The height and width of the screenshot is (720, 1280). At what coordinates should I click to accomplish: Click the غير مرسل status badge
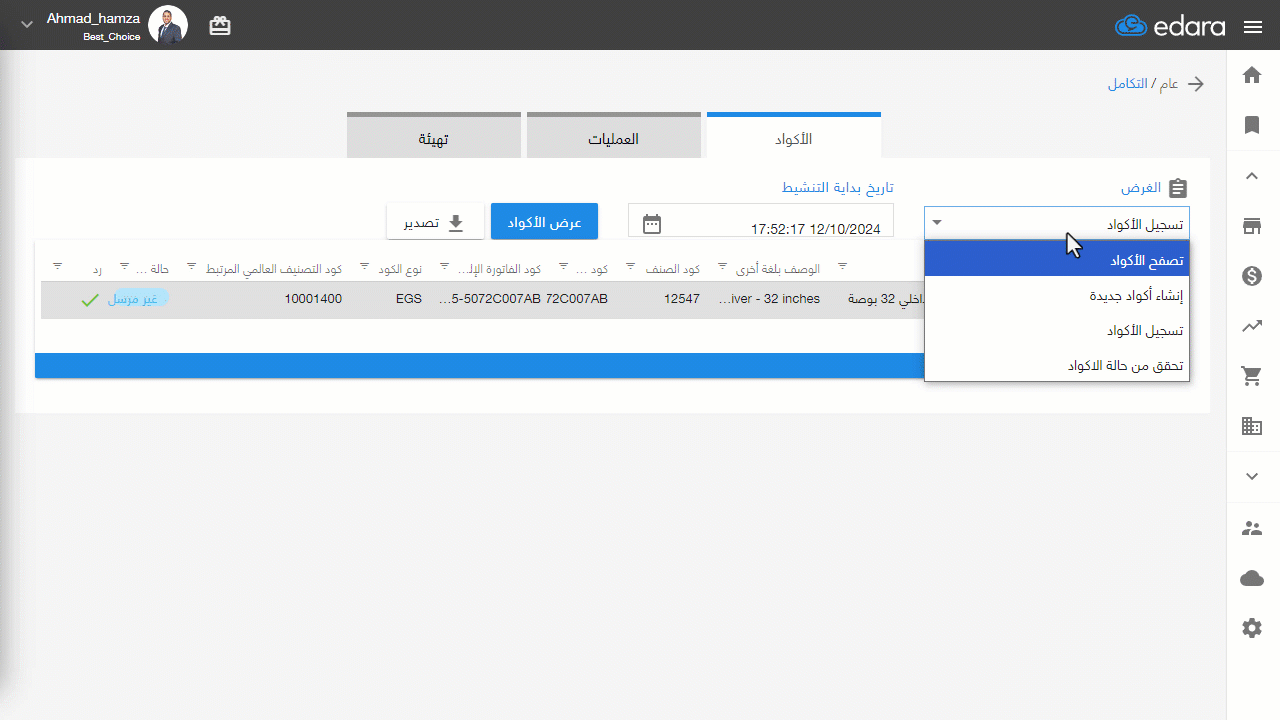point(138,298)
